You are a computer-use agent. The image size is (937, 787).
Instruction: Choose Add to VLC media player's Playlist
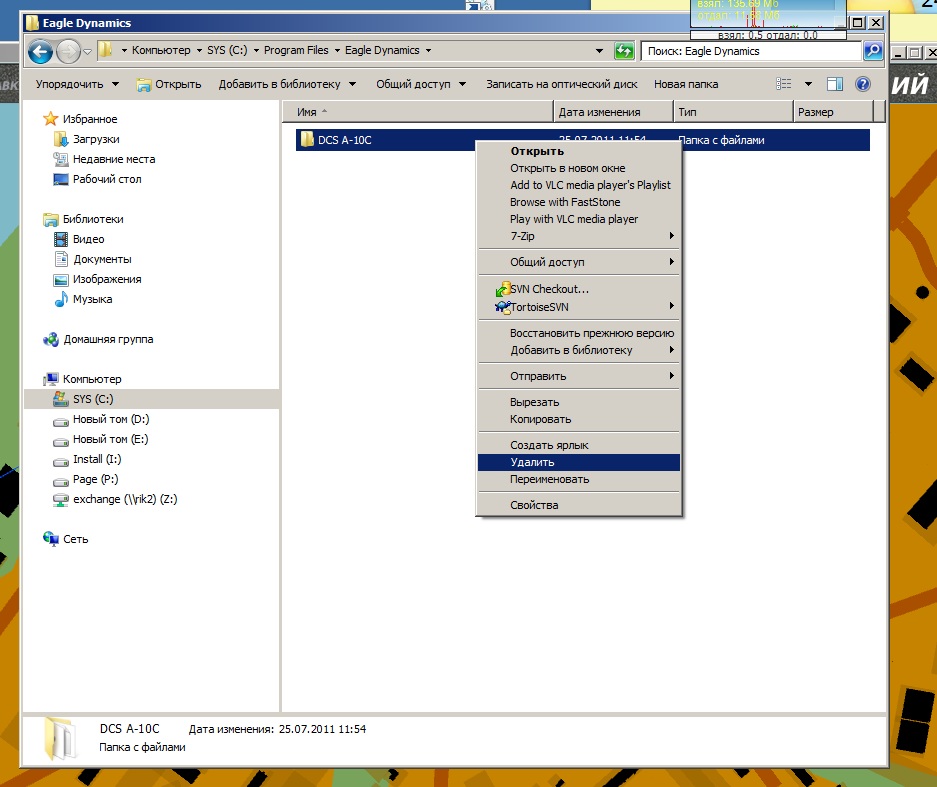point(579,185)
